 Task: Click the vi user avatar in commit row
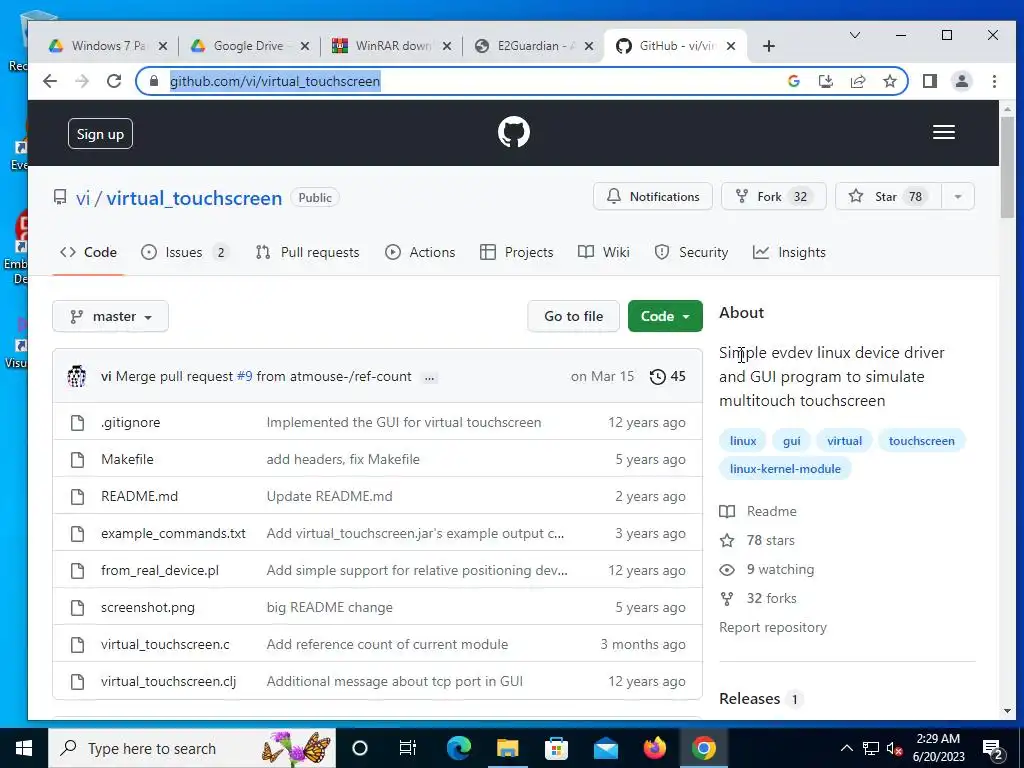coord(77,376)
